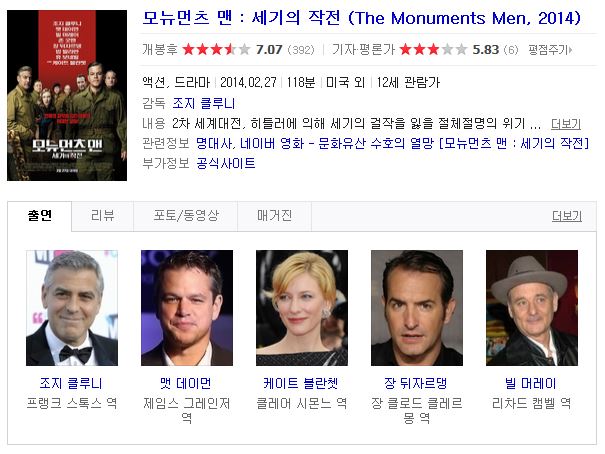The height and width of the screenshot is (454, 605).
Task: Click Matt Damon's cast photo
Action: point(187,308)
